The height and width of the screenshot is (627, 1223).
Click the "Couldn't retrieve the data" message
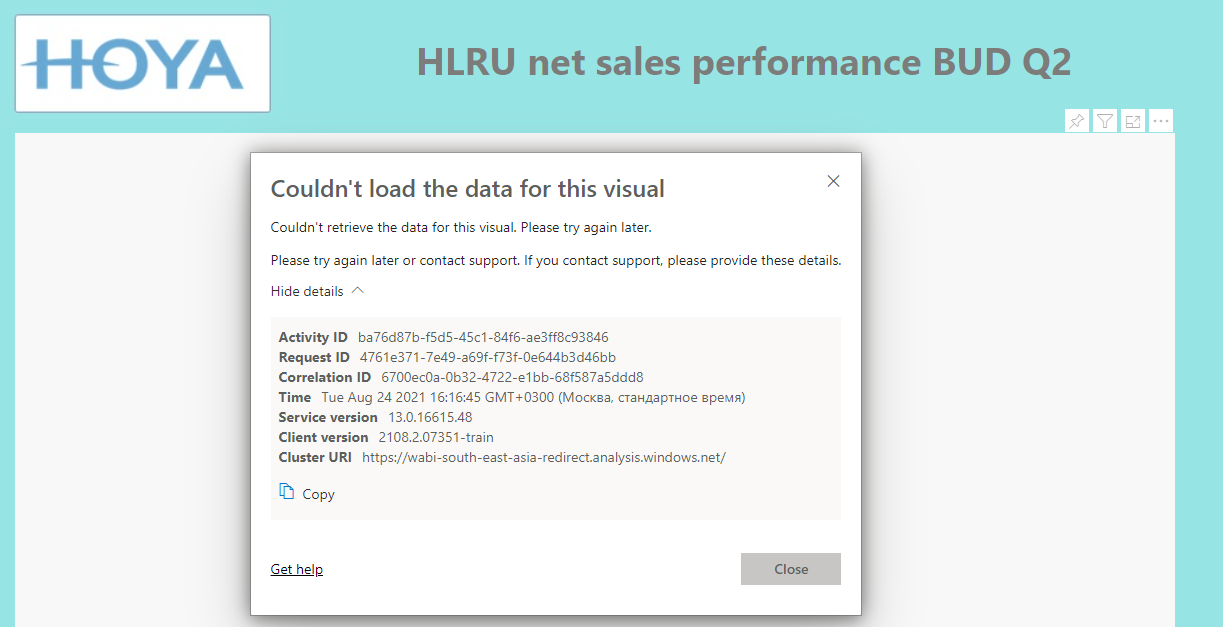(461, 228)
